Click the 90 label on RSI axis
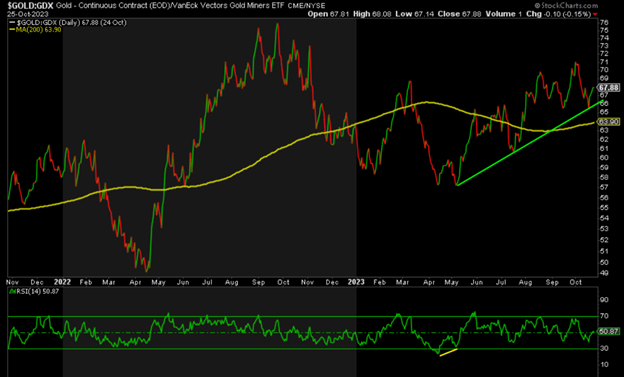Image resolution: width=624 pixels, height=377 pixels. tap(604, 300)
